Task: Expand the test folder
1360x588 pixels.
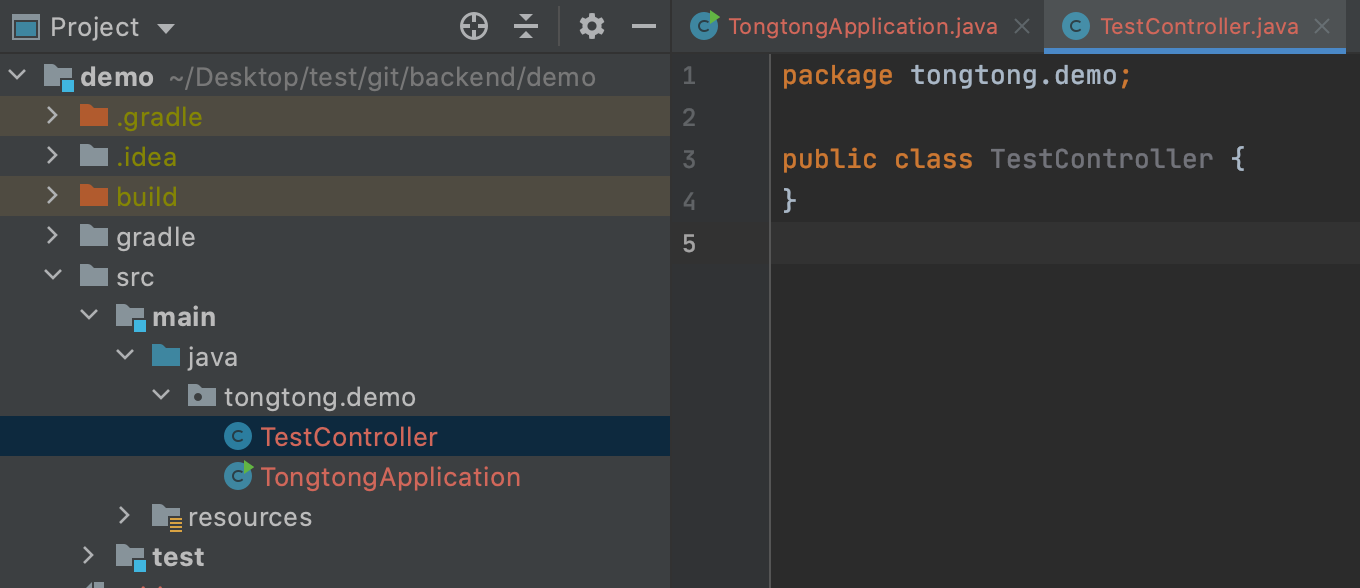Action: (89, 556)
